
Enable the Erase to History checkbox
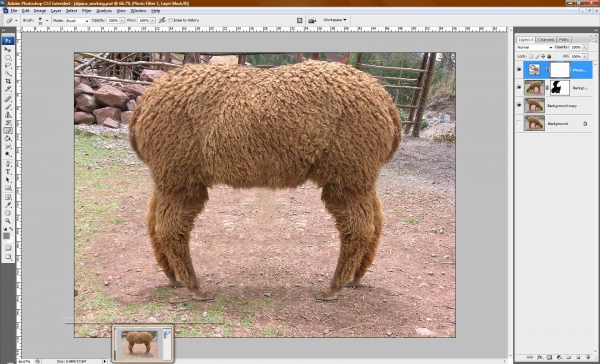pyautogui.click(x=171, y=20)
